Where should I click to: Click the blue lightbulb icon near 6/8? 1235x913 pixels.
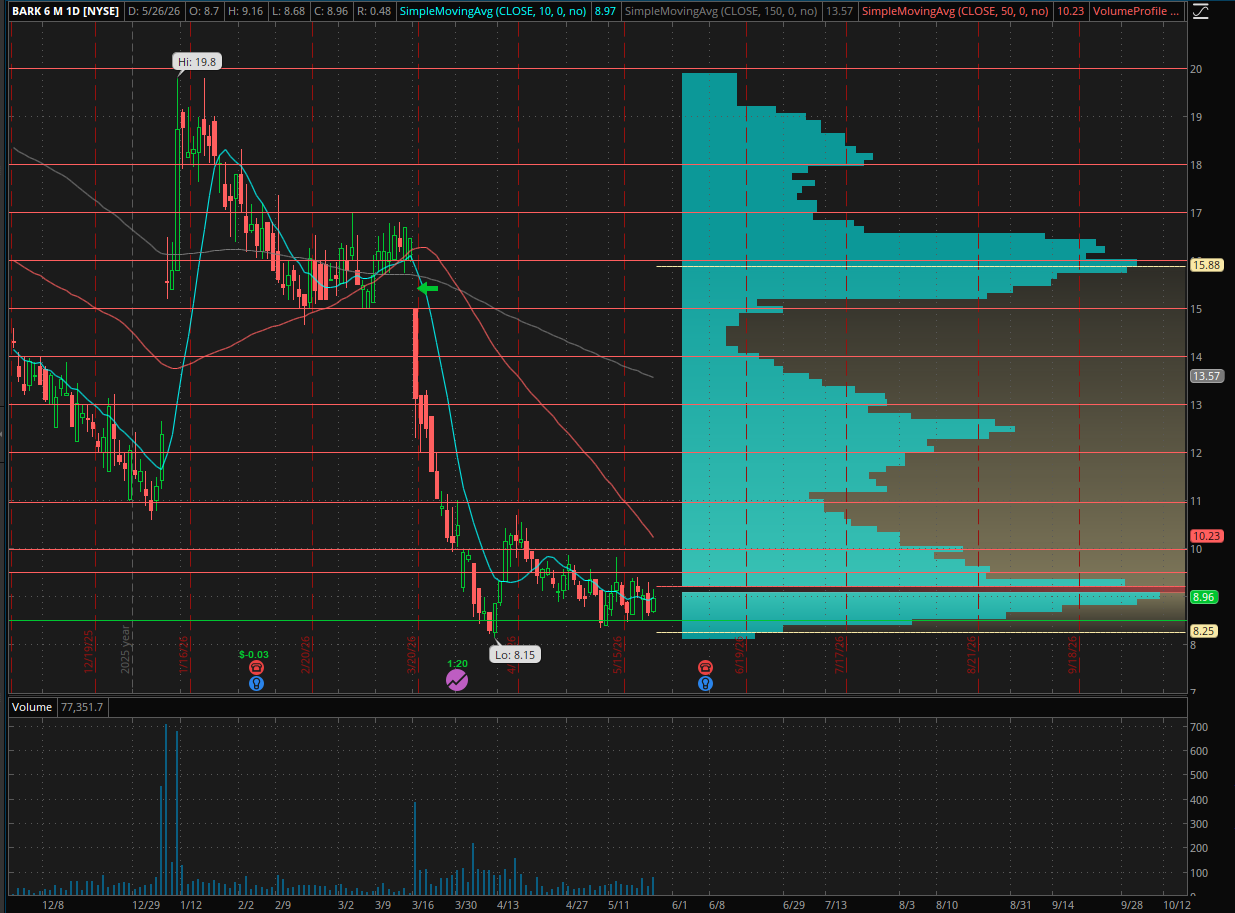705,684
